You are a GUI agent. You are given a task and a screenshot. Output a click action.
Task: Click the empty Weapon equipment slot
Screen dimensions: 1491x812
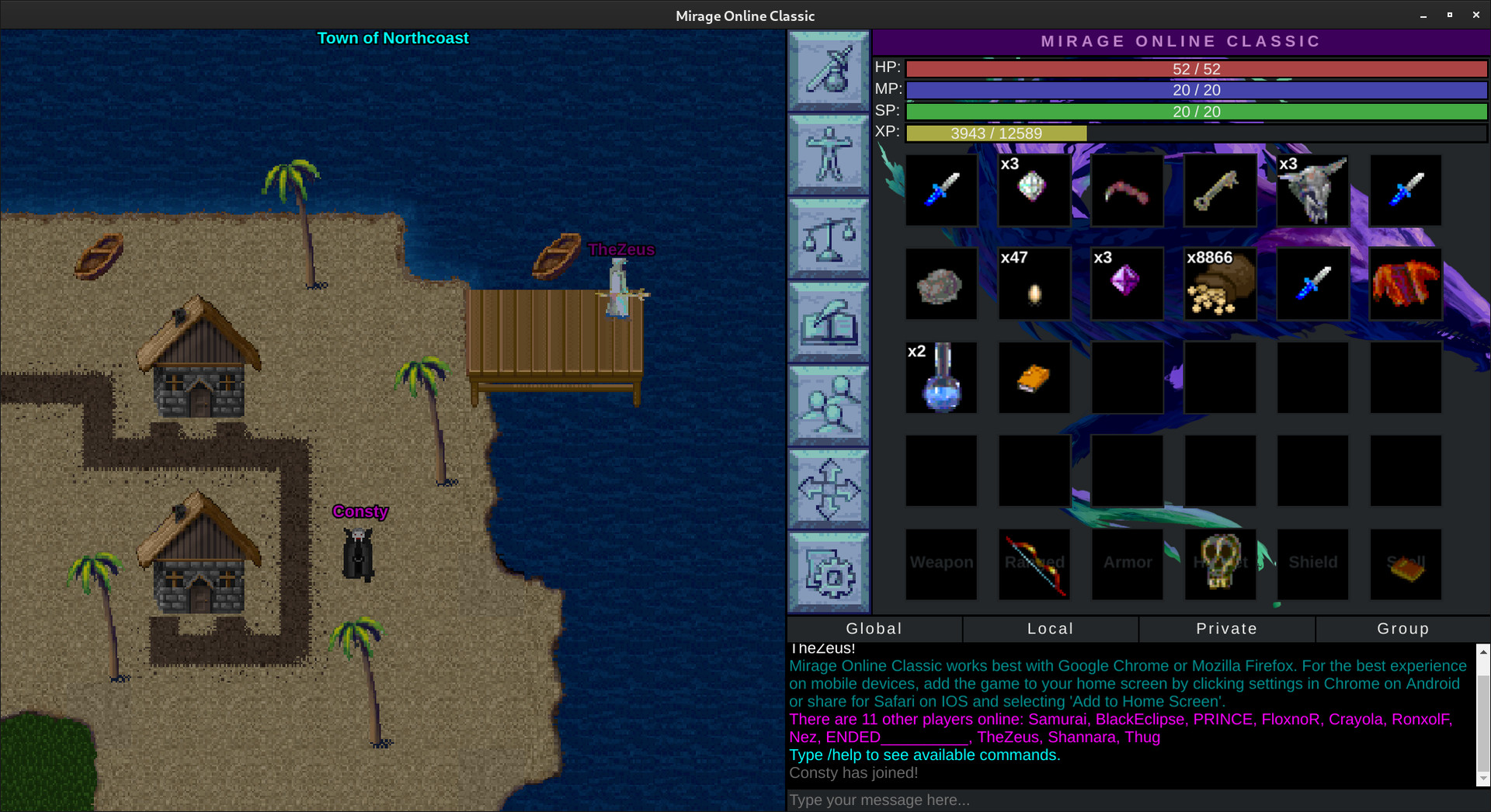pos(941,564)
